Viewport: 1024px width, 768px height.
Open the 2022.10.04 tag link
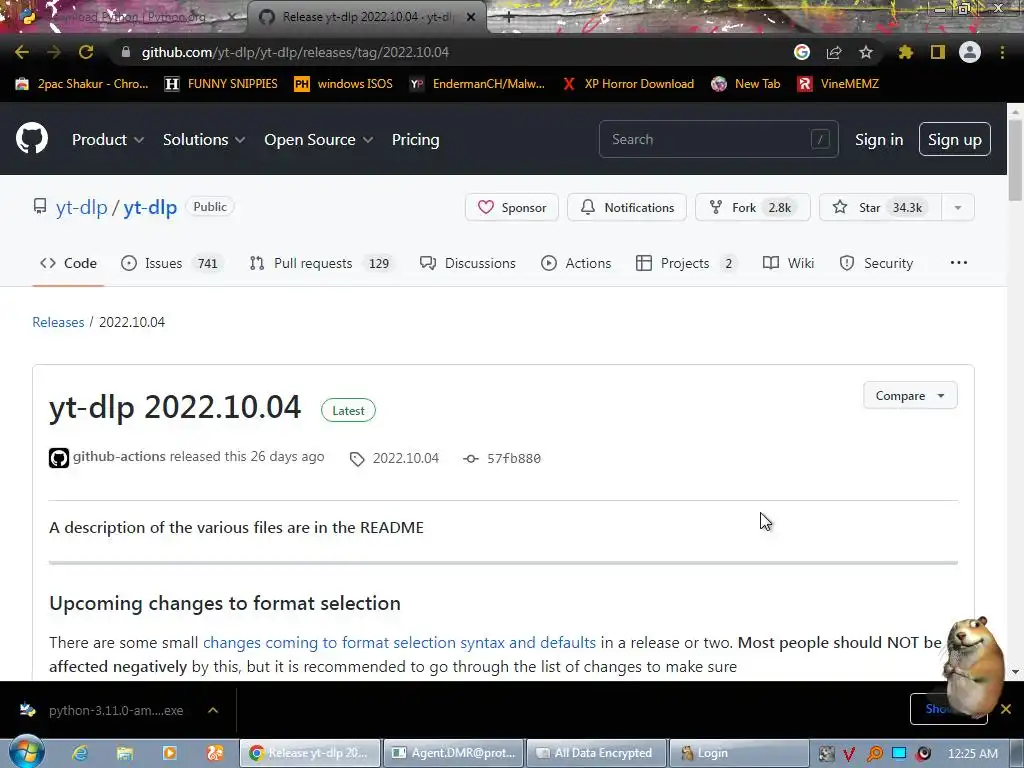point(406,458)
